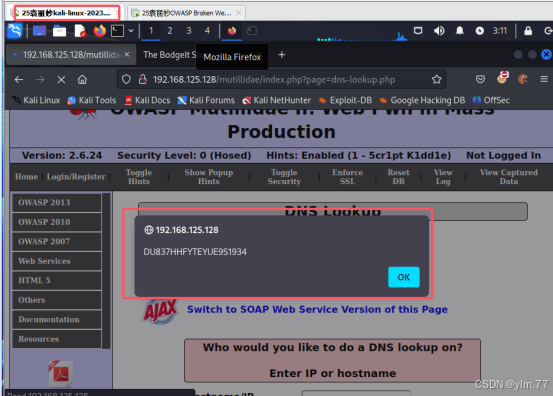Viewport: 553px width, 396px height.
Task: Open the Pocket save icon
Action: point(480,80)
